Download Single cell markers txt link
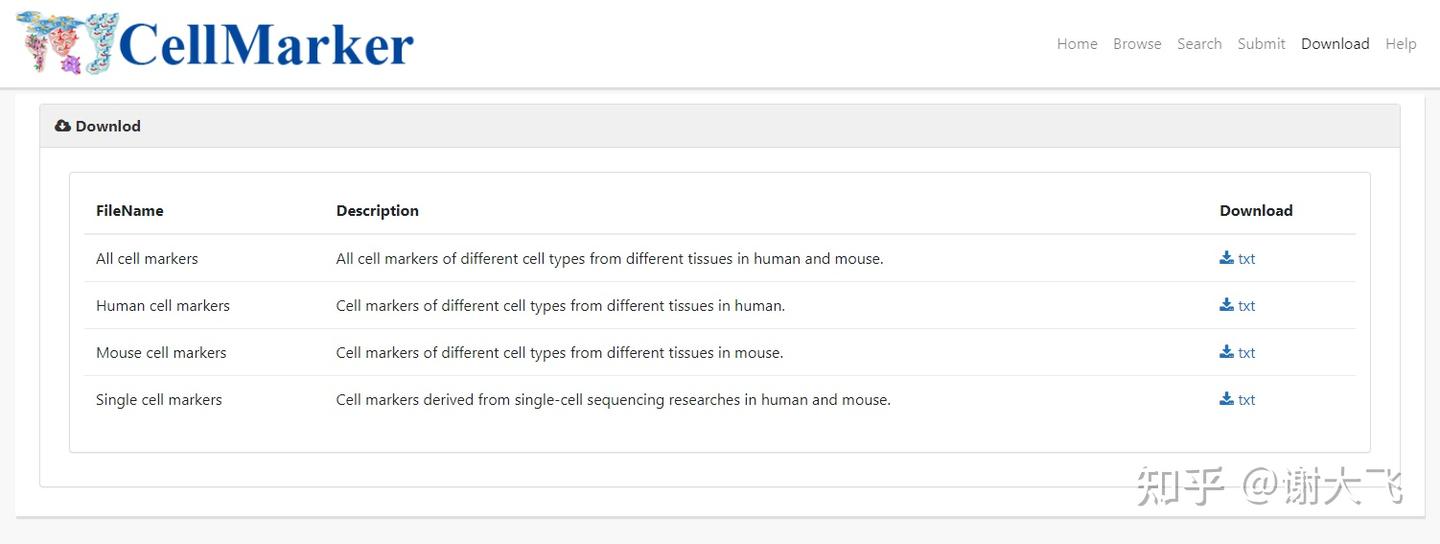This screenshot has width=1440, height=544. coord(1247,400)
